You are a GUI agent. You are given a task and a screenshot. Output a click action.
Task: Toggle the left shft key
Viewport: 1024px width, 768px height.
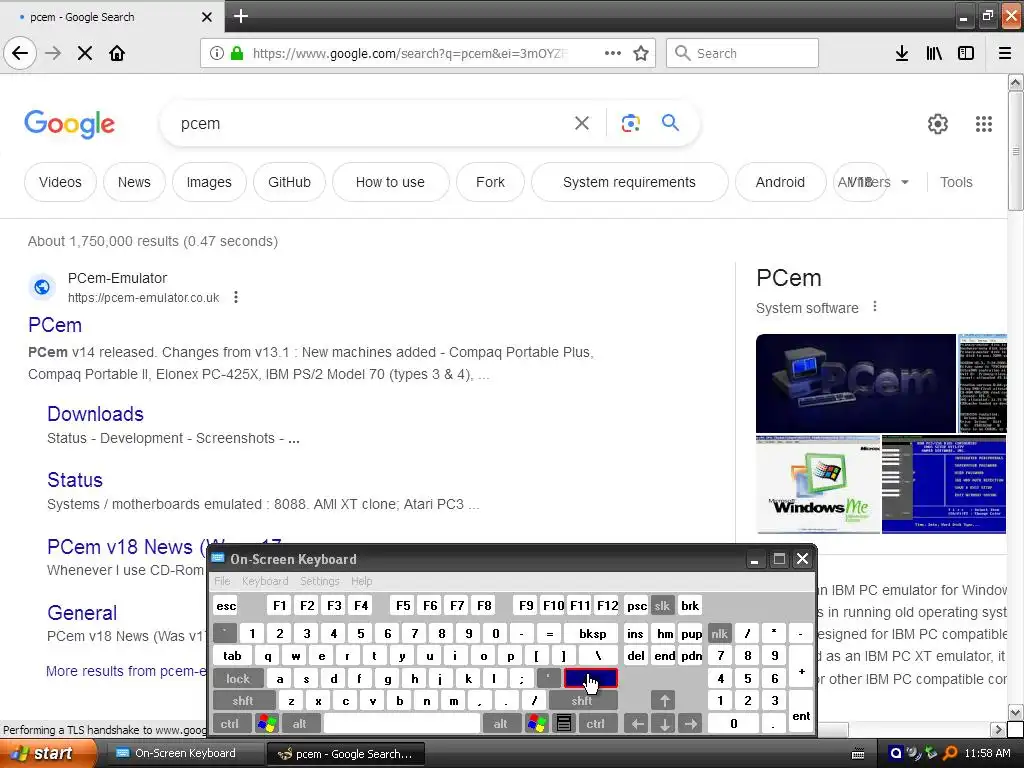[x=243, y=701]
